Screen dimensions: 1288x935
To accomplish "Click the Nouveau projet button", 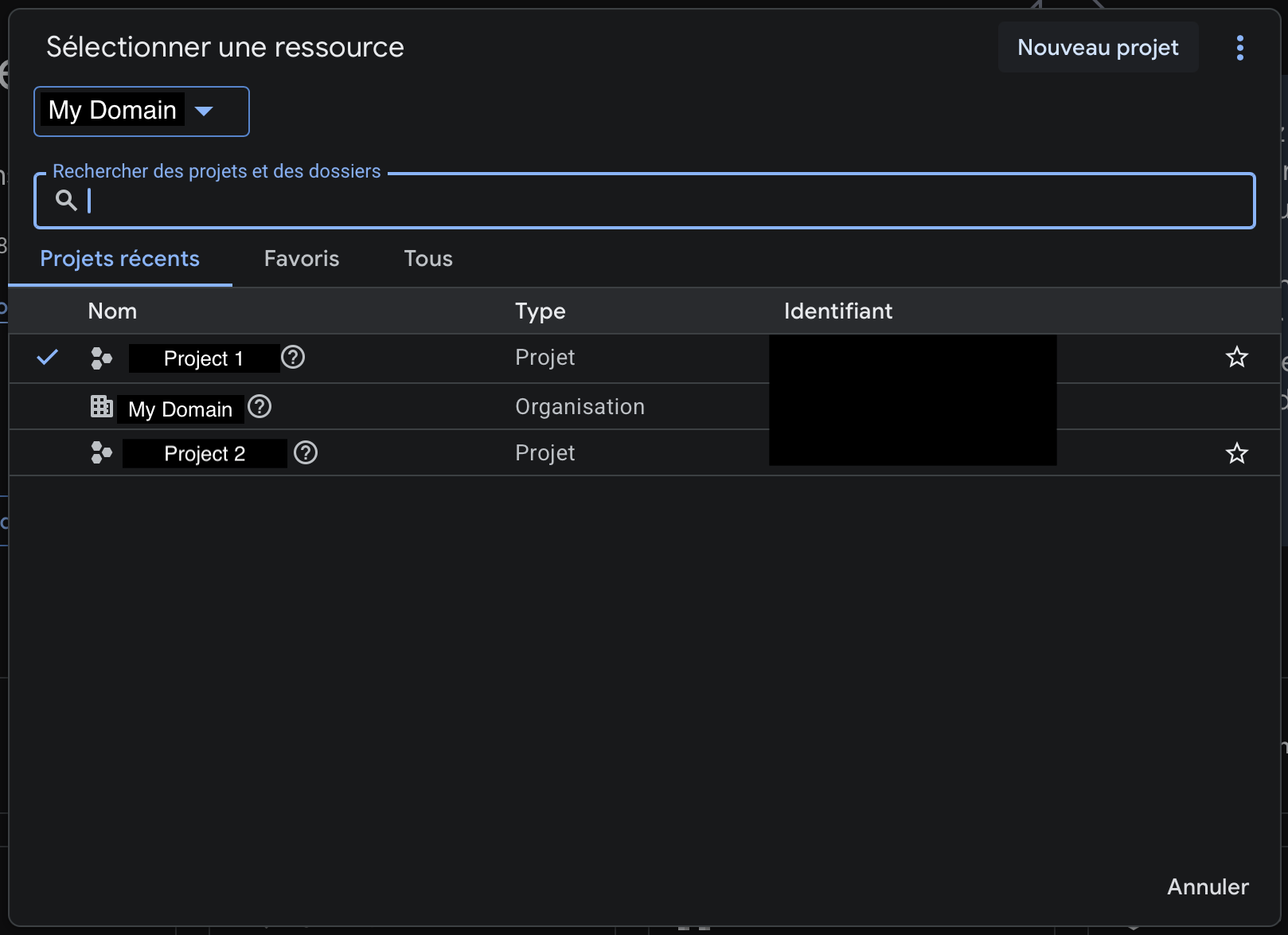I will tap(1098, 48).
